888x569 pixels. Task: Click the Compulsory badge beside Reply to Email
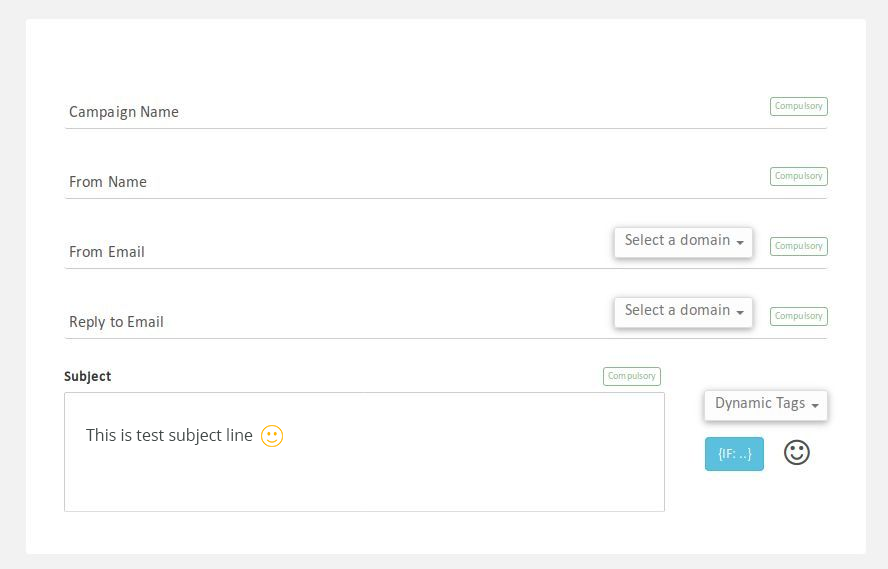pos(799,316)
